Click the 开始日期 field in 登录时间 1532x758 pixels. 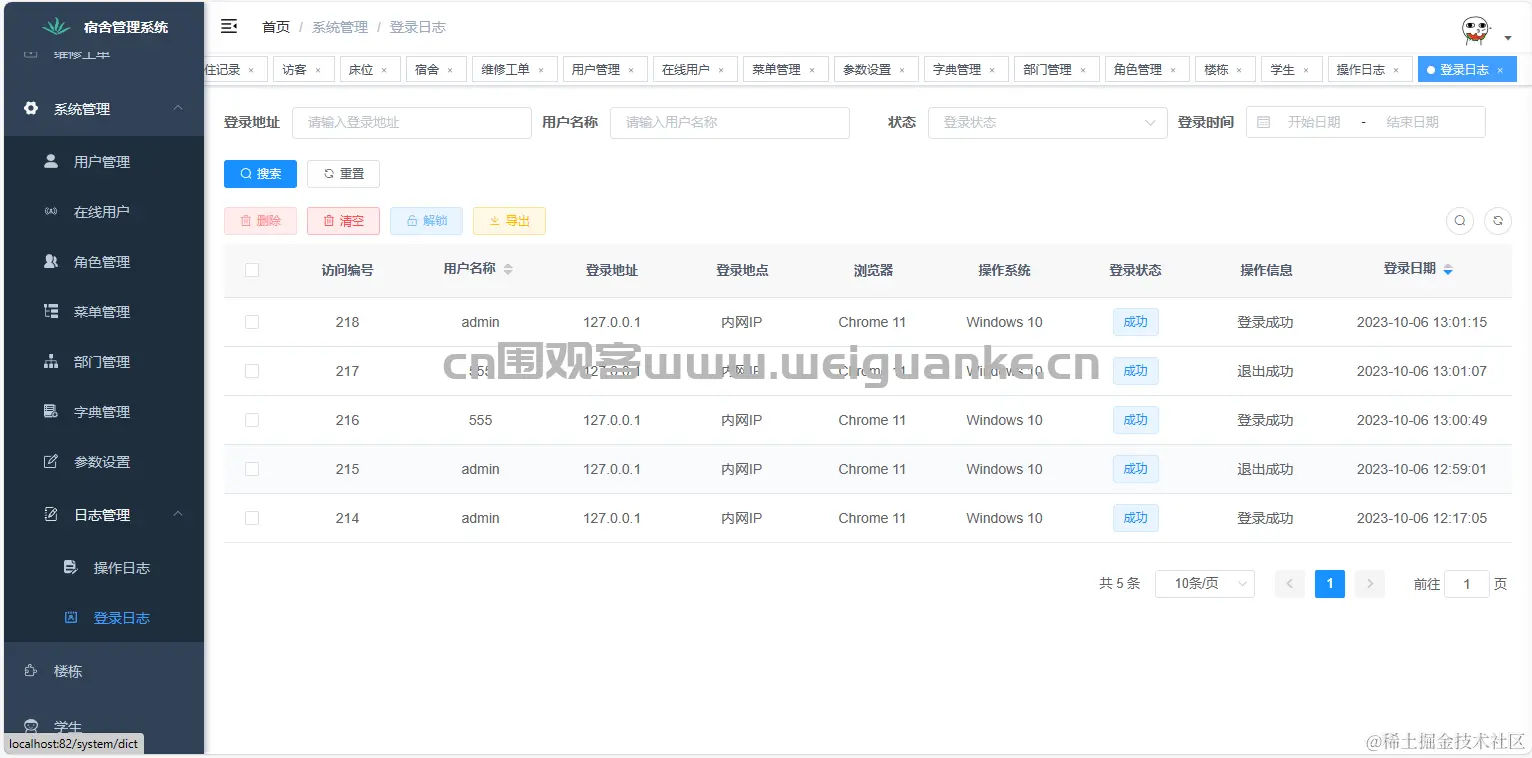coord(1314,122)
